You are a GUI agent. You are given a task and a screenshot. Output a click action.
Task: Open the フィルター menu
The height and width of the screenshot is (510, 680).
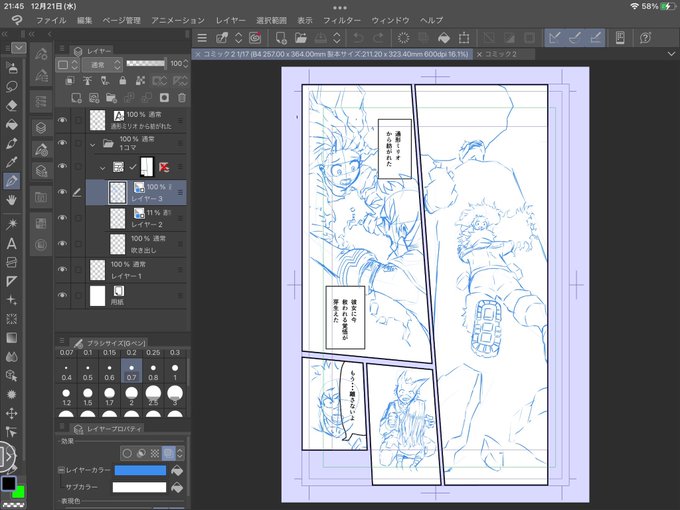pyautogui.click(x=342, y=20)
